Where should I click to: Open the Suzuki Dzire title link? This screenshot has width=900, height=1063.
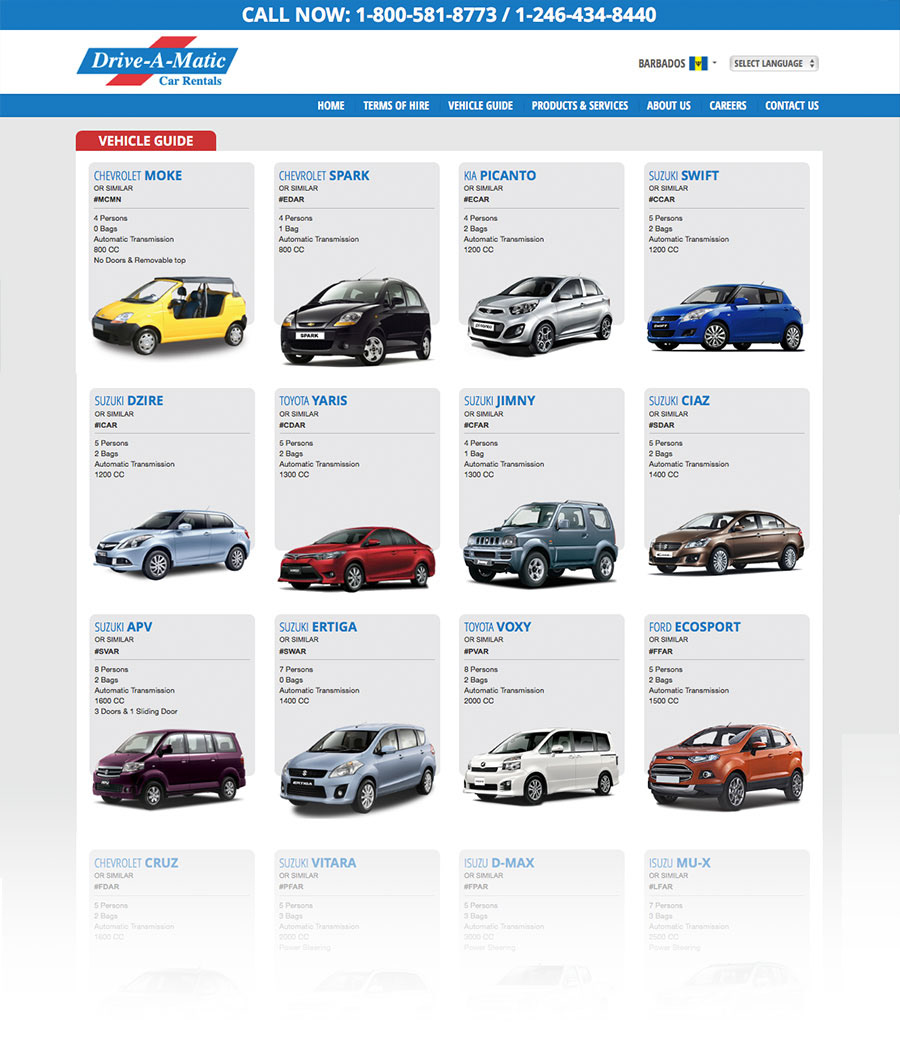pos(129,401)
